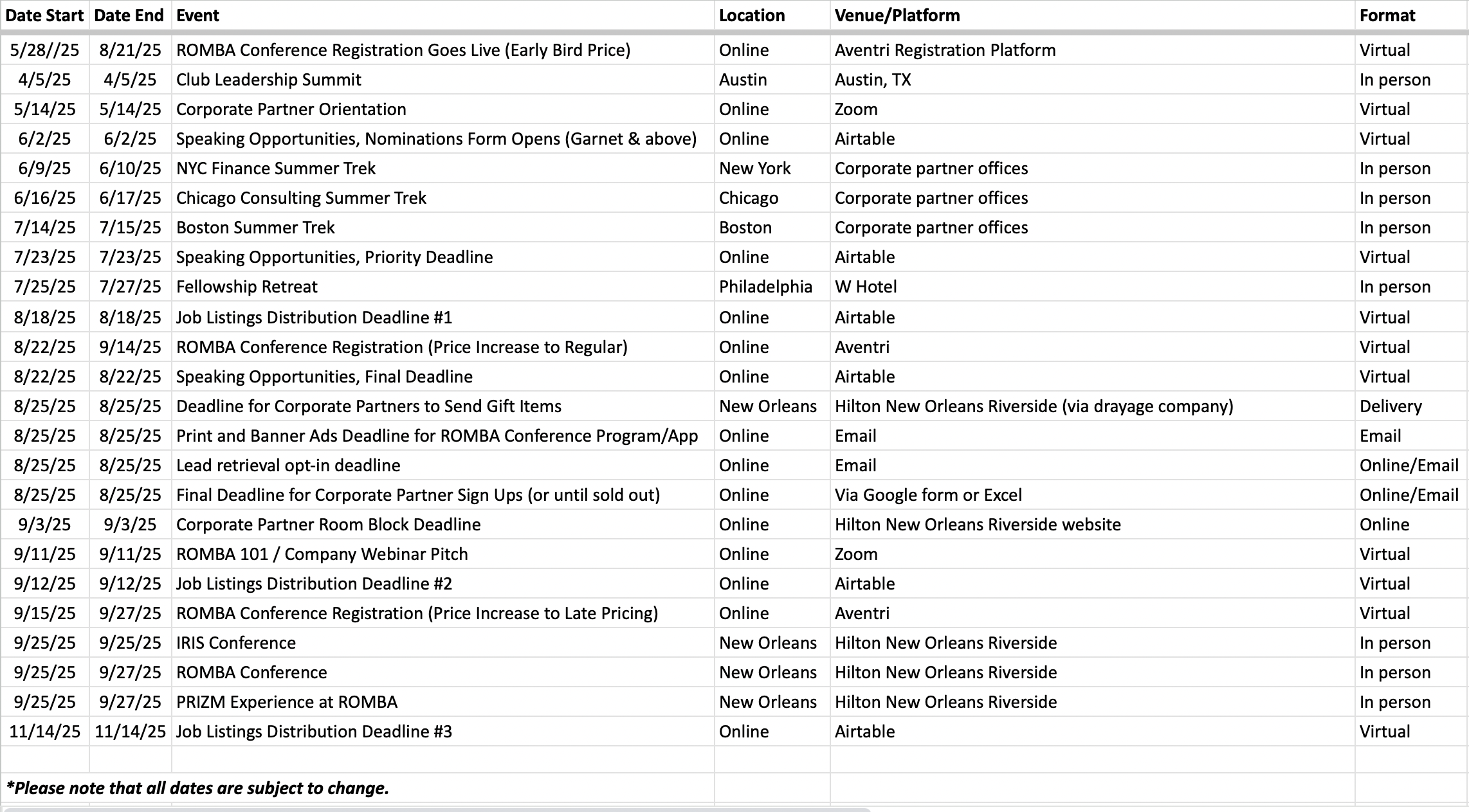The height and width of the screenshot is (812, 1469).
Task: Select the Club Leadership Summit cell
Action: coord(443,80)
